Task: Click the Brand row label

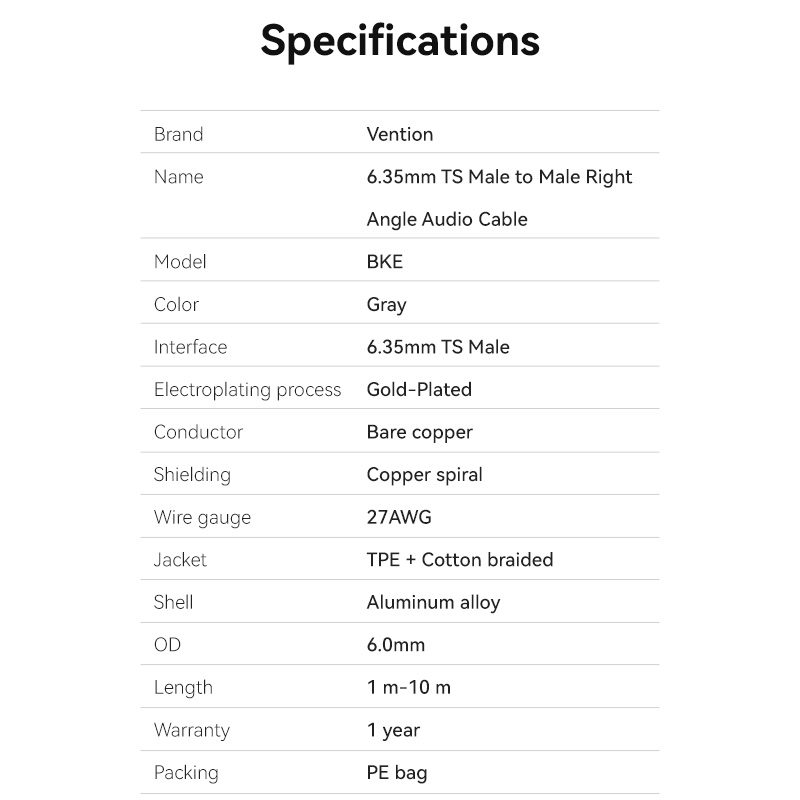Action: [x=178, y=134]
